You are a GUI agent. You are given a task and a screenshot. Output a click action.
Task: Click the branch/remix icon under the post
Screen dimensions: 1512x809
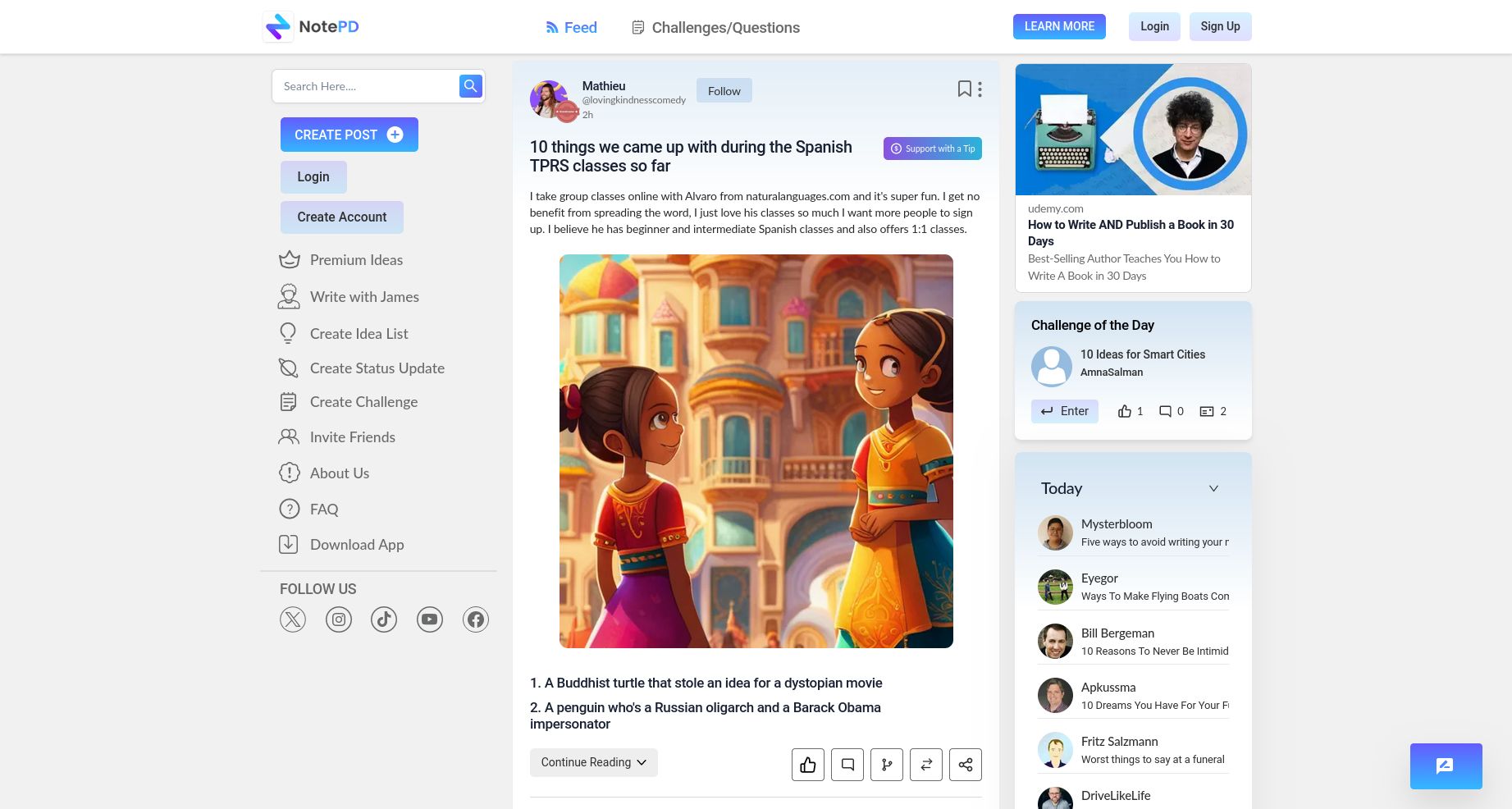click(886, 764)
